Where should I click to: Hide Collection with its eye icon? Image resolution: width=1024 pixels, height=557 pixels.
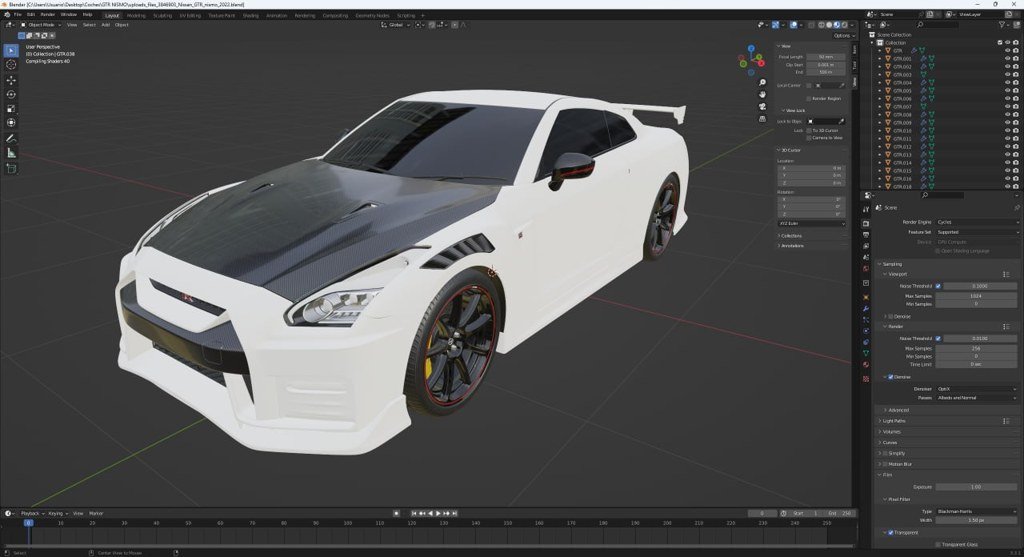click(1007, 42)
